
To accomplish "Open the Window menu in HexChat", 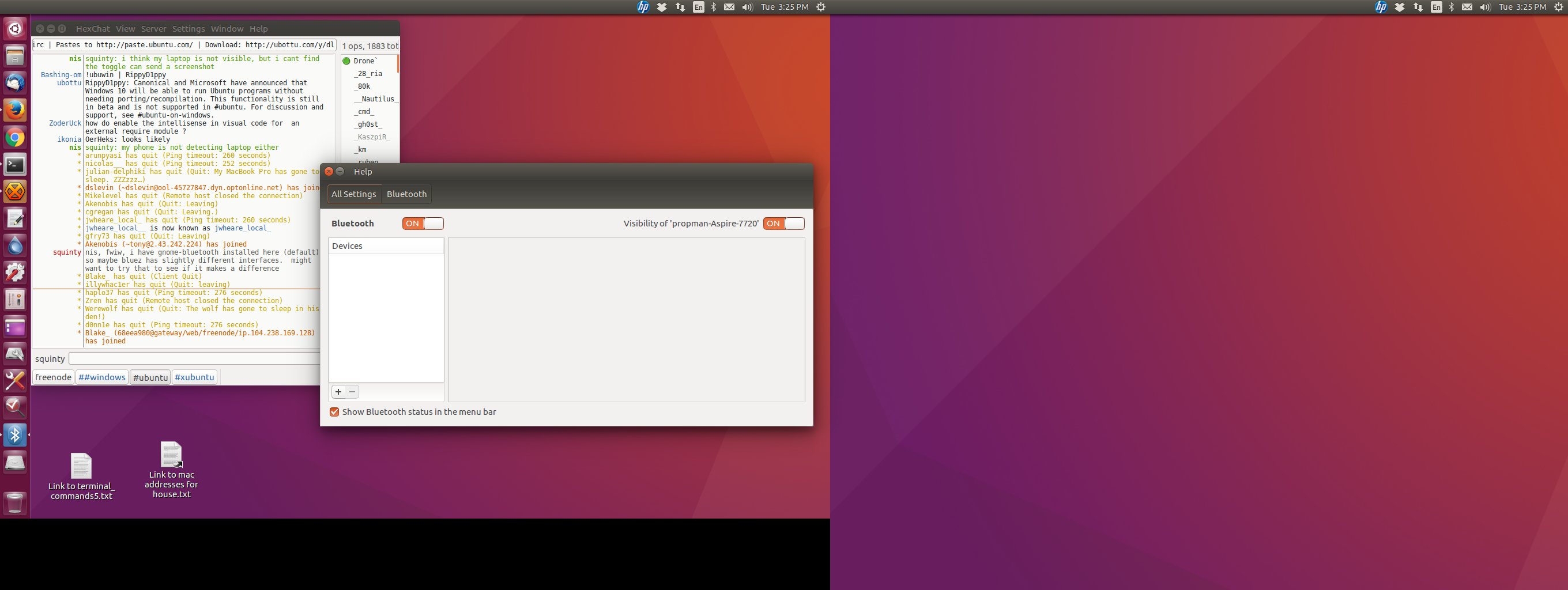I will click(227, 29).
